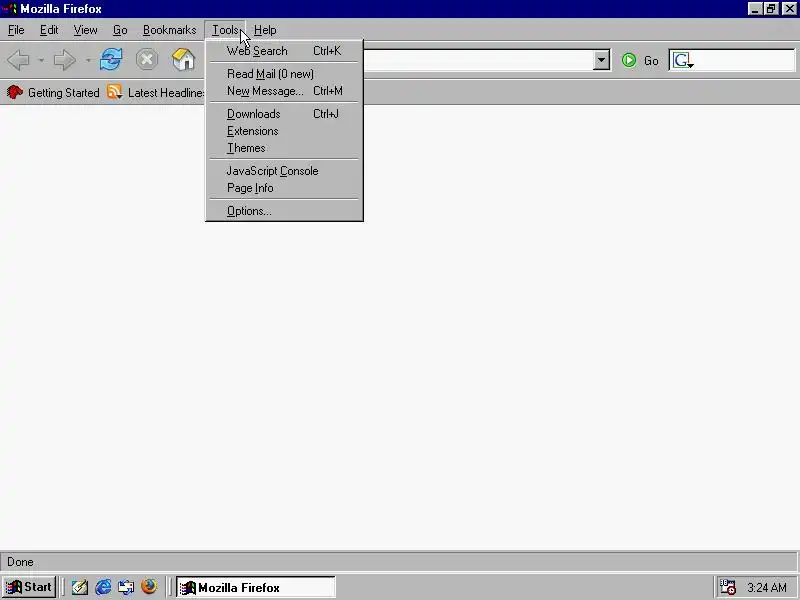Image resolution: width=800 pixels, height=600 pixels.
Task: Choose Web Search from Tools menu
Action: (284, 51)
